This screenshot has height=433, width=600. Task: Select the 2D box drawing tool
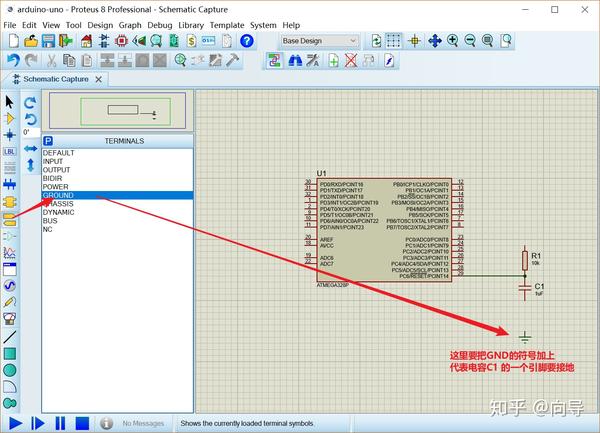point(10,353)
